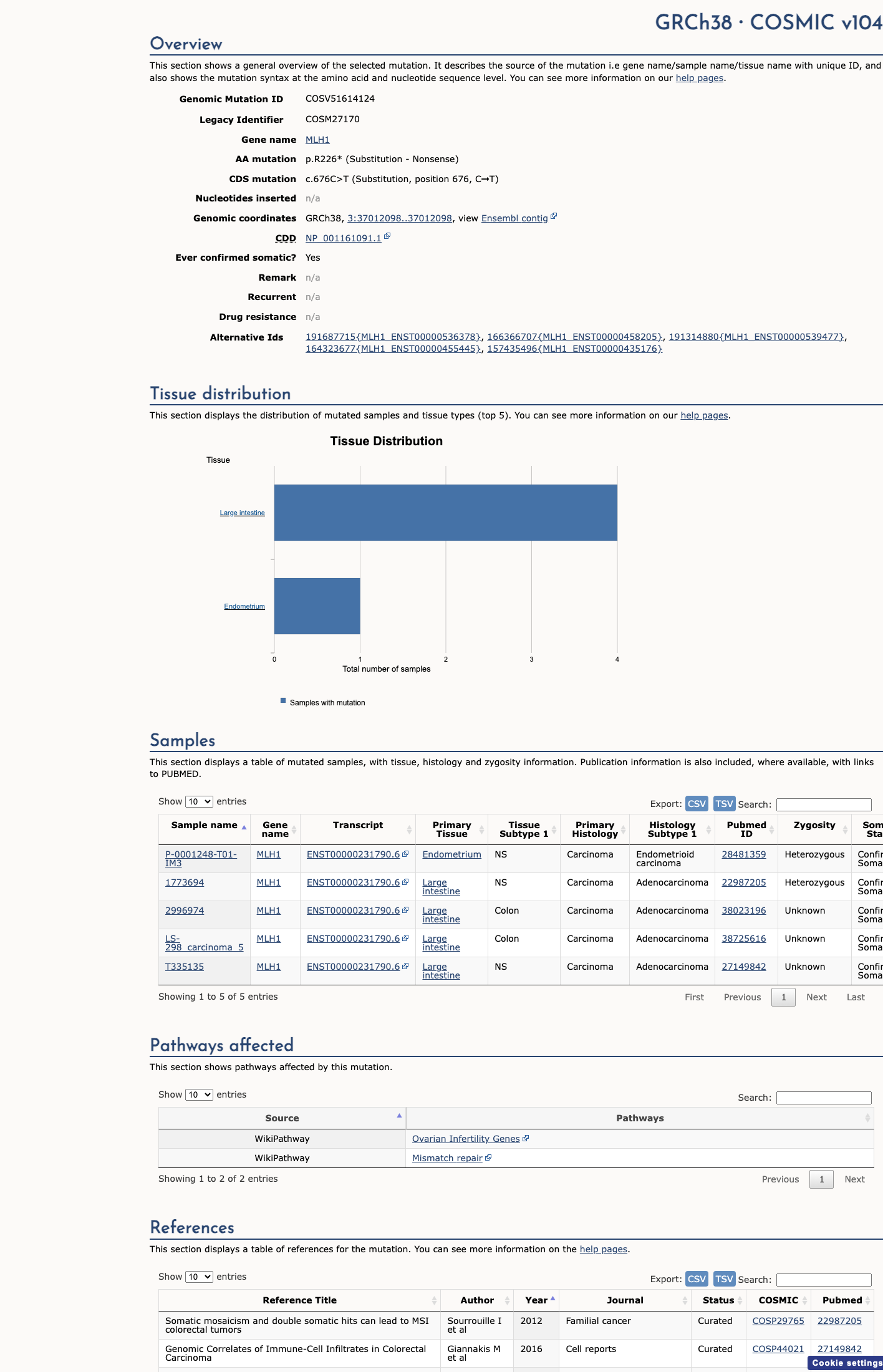Click Endometrium label on chart axis

point(244,606)
